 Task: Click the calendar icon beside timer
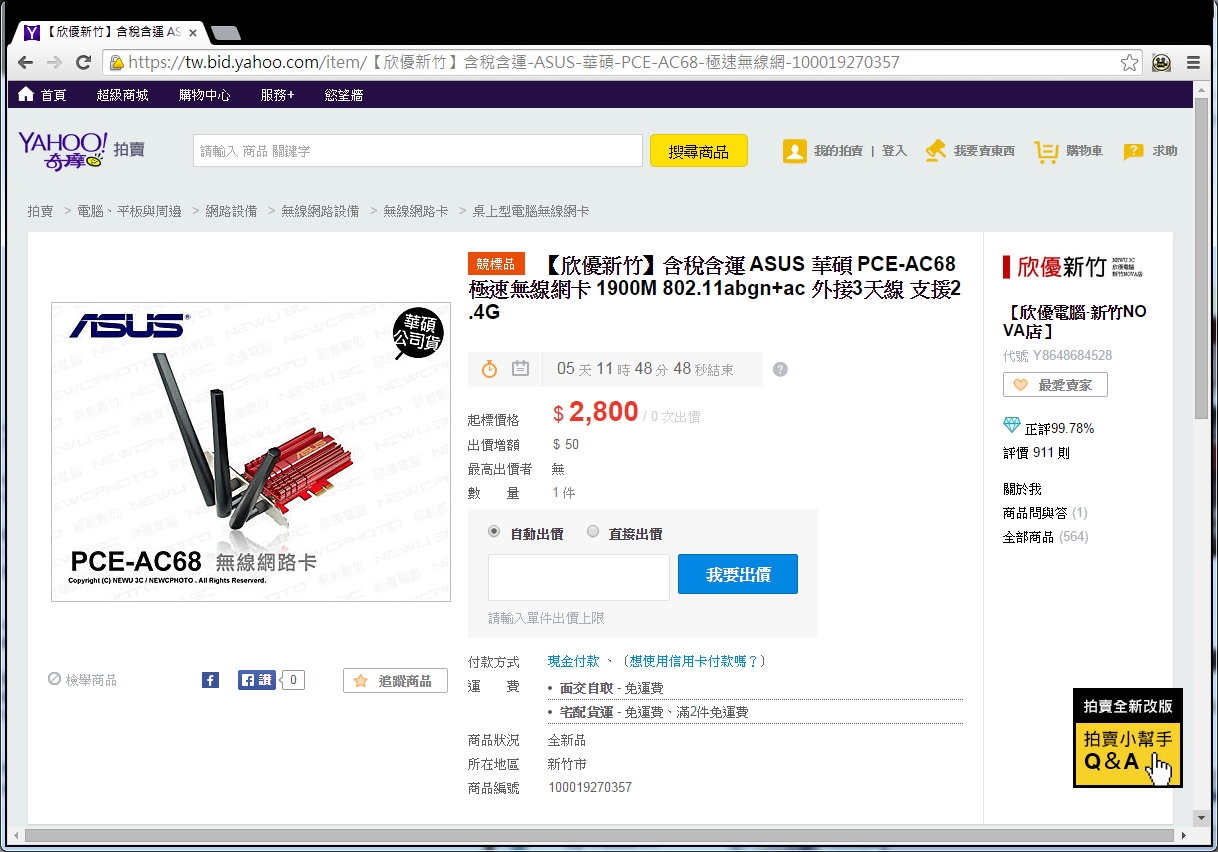[520, 369]
